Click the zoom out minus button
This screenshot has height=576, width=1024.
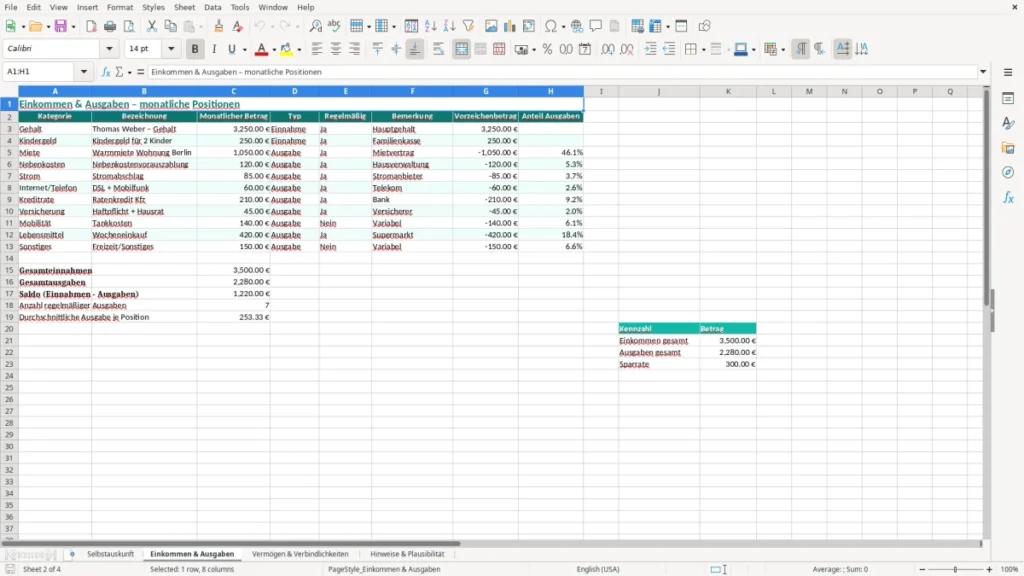pyautogui.click(x=922, y=569)
